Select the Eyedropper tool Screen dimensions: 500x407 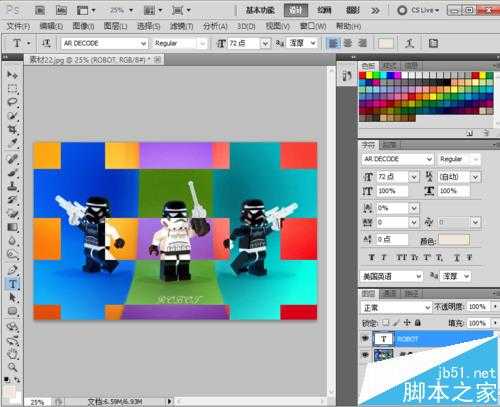coord(12,143)
